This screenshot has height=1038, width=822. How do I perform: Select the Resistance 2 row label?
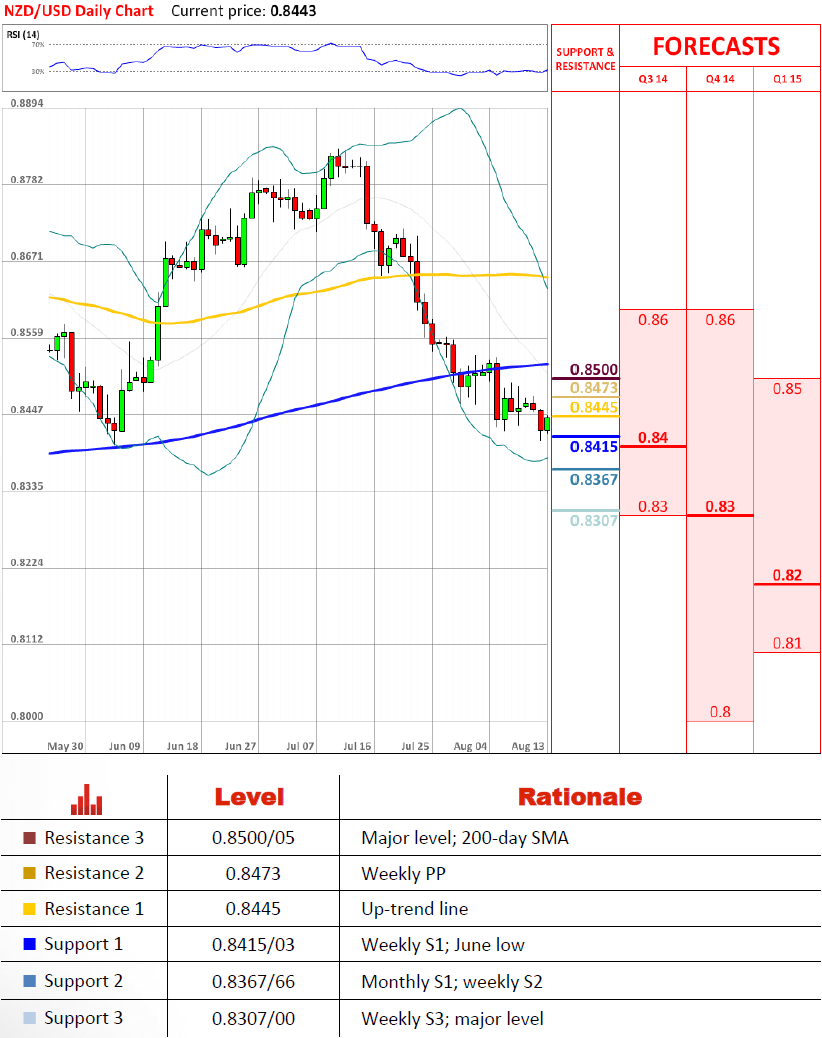click(x=94, y=873)
